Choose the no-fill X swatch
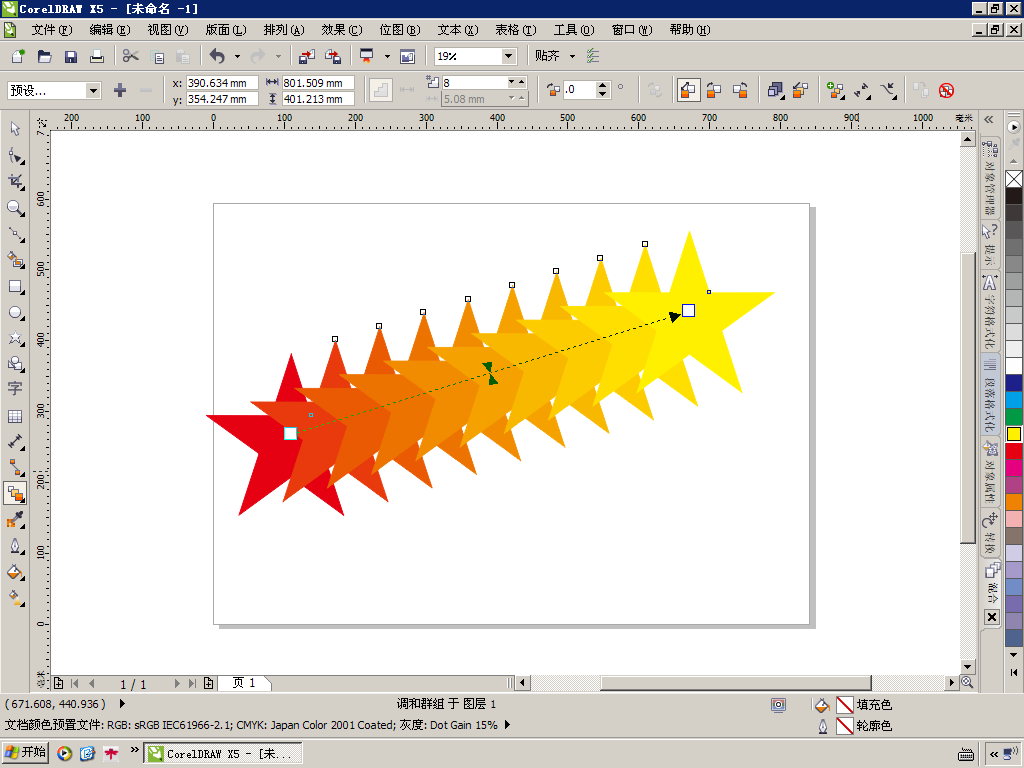This screenshot has width=1024, height=768. click(x=1014, y=178)
